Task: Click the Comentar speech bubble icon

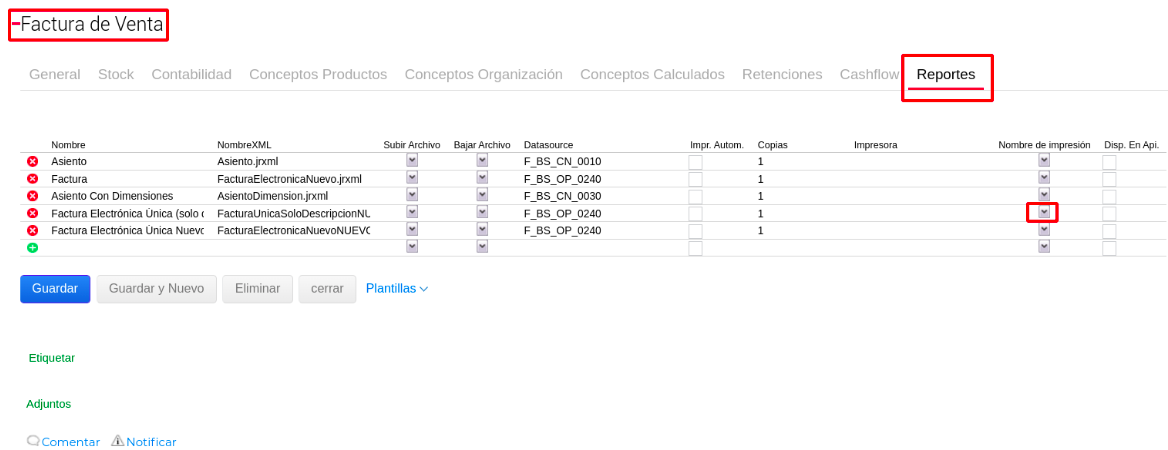Action: click(34, 441)
